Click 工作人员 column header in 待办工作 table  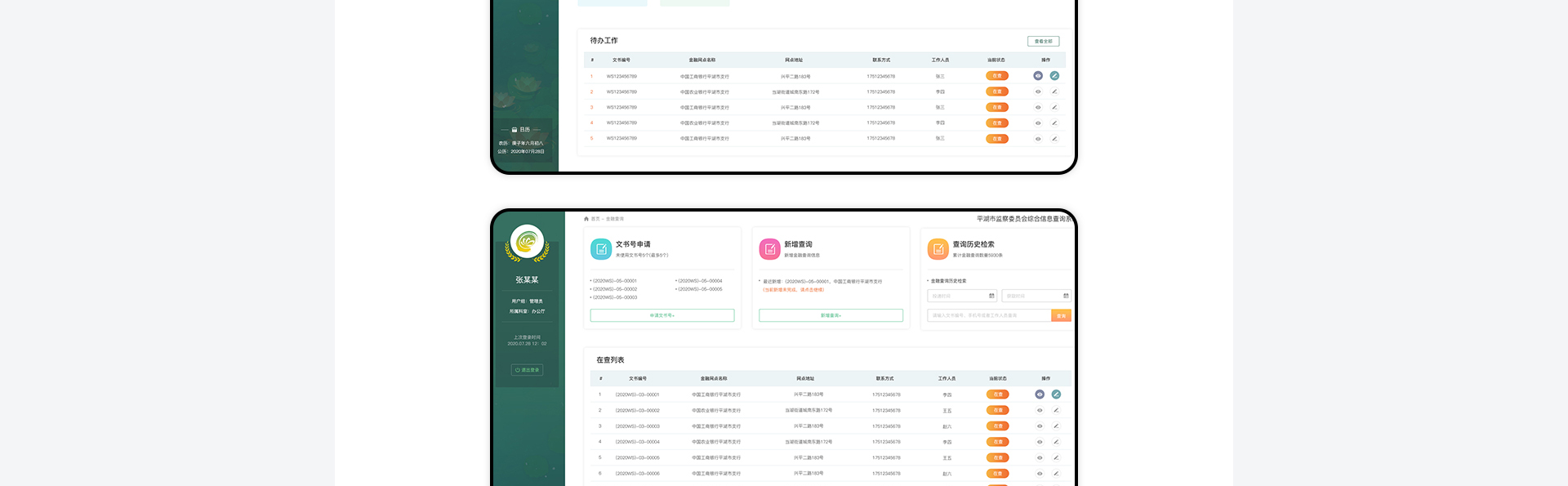click(940, 60)
